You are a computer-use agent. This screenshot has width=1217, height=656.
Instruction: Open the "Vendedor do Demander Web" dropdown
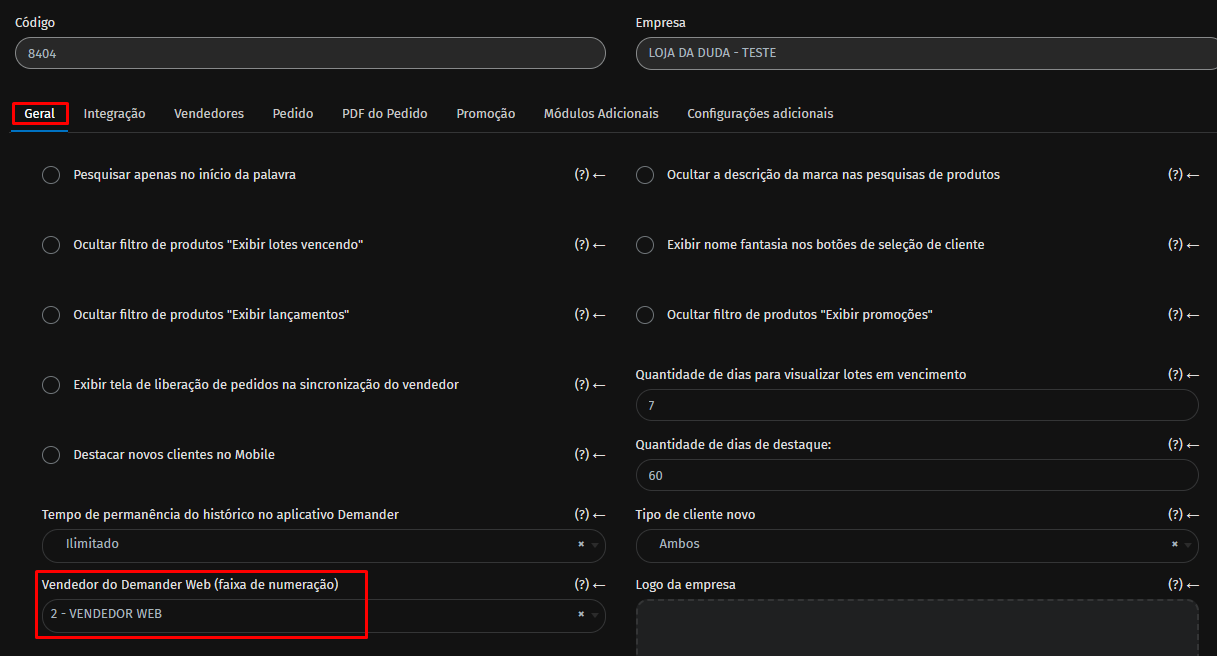pyautogui.click(x=323, y=615)
